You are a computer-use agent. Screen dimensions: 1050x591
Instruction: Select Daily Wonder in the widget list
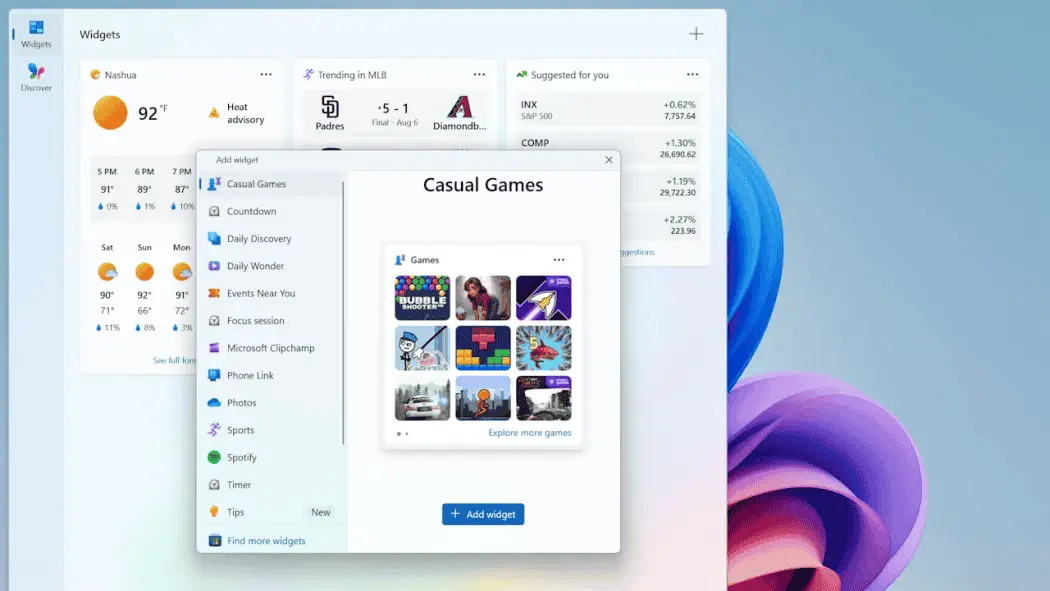(x=271, y=266)
